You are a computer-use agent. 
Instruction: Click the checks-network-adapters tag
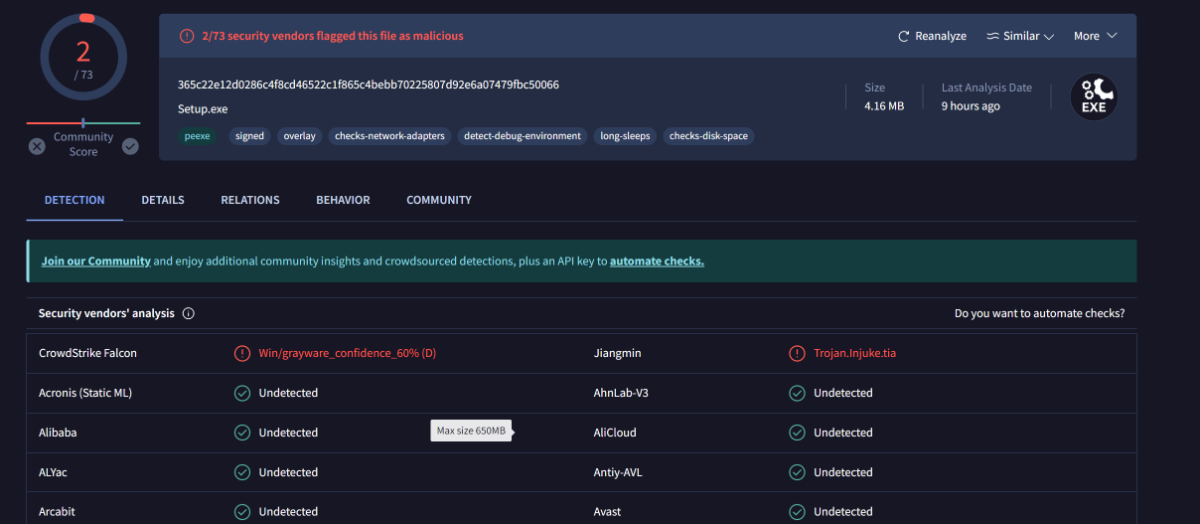coord(389,136)
